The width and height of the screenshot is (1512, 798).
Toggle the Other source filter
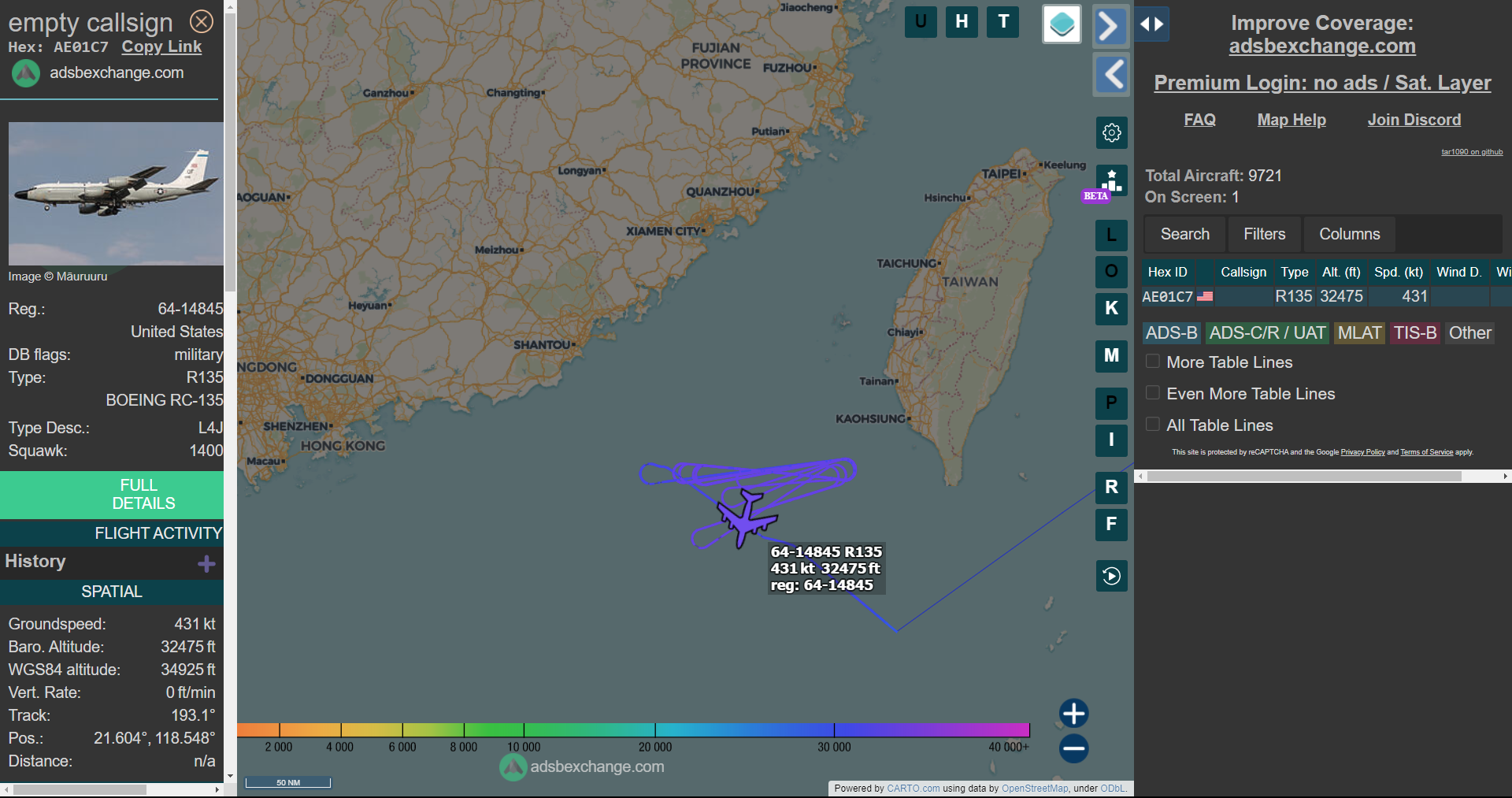click(x=1469, y=333)
